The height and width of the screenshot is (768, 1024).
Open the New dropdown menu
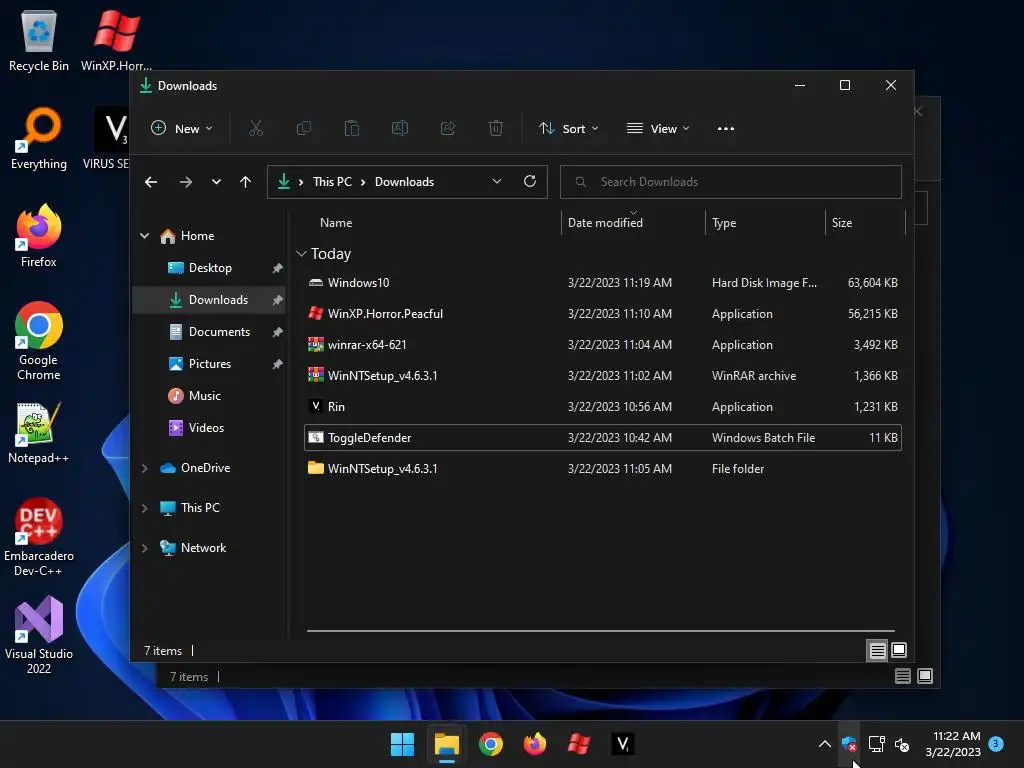[x=182, y=129]
